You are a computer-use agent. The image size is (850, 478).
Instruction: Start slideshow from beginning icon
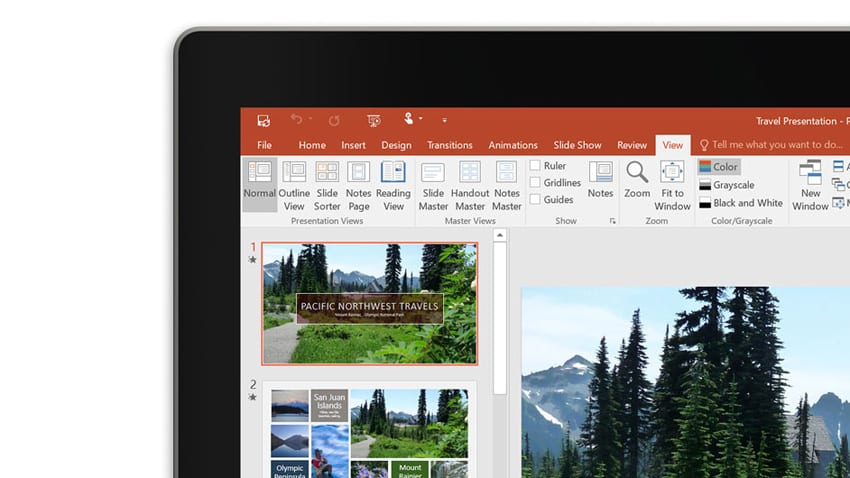click(x=374, y=120)
